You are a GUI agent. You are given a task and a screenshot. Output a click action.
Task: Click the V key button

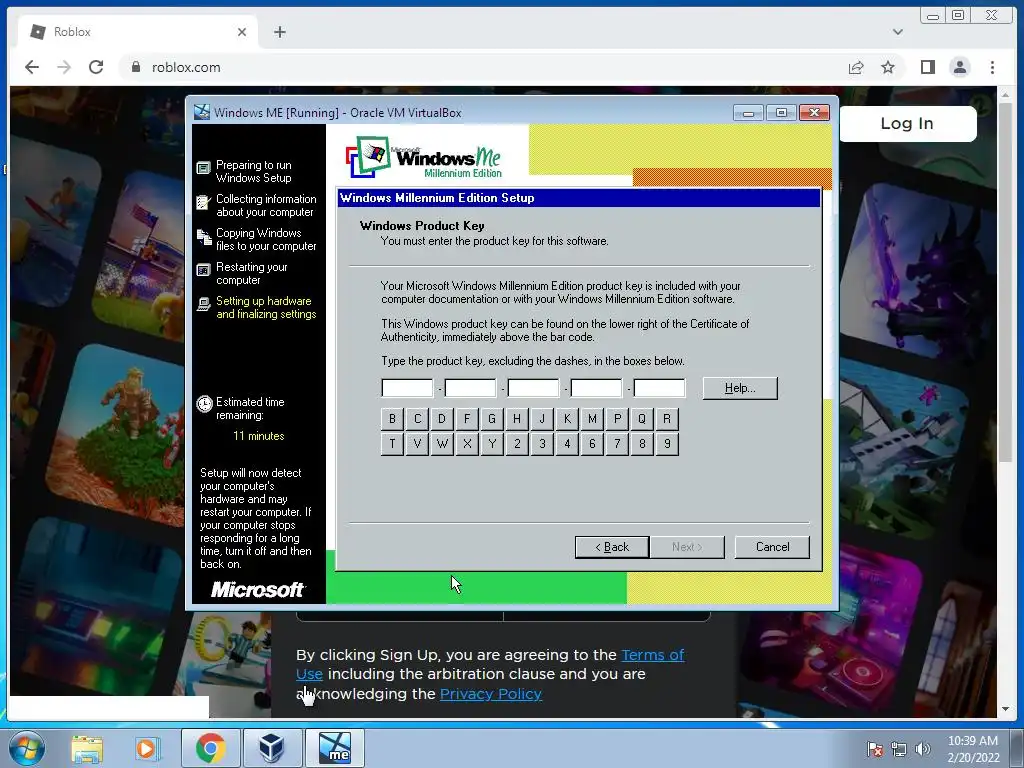coord(417,444)
